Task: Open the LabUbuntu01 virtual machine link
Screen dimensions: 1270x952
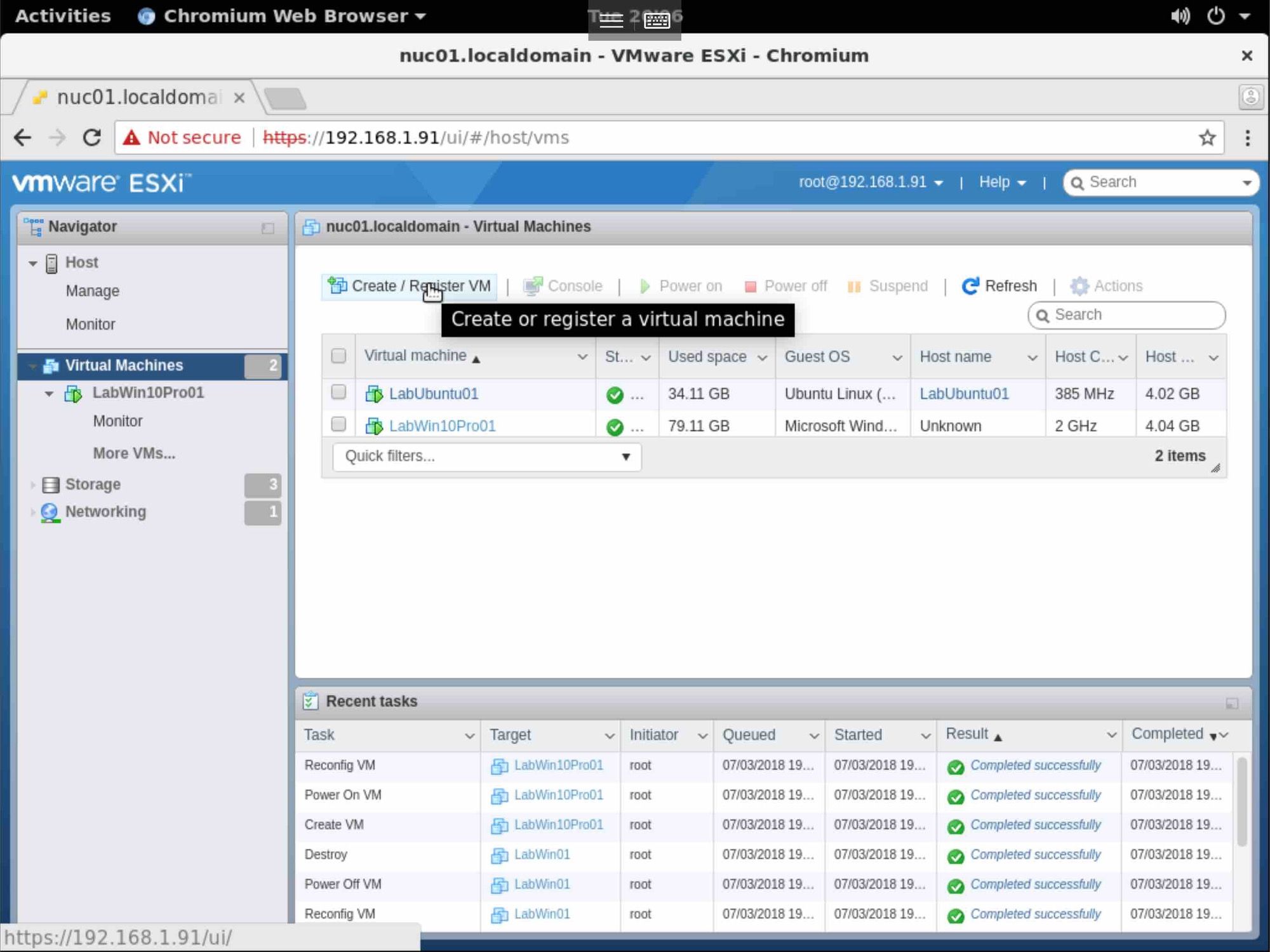Action: click(x=434, y=394)
